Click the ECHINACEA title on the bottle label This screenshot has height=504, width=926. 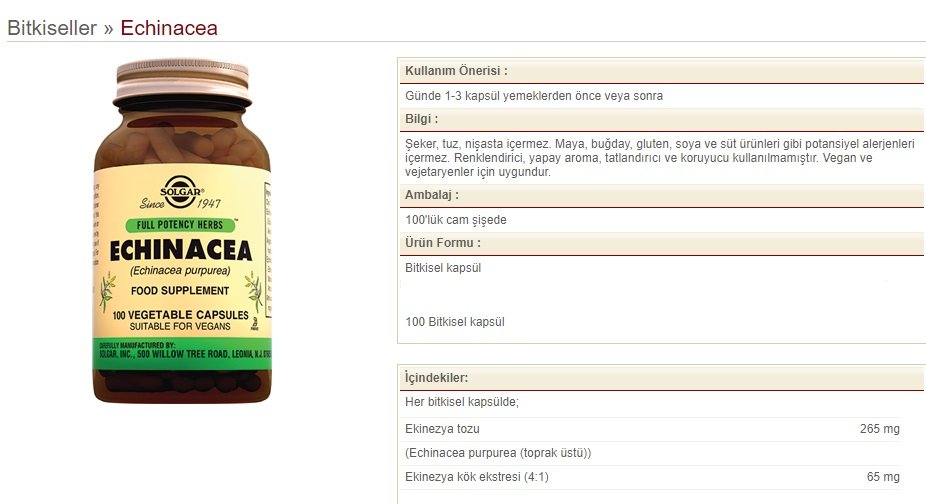pos(181,251)
